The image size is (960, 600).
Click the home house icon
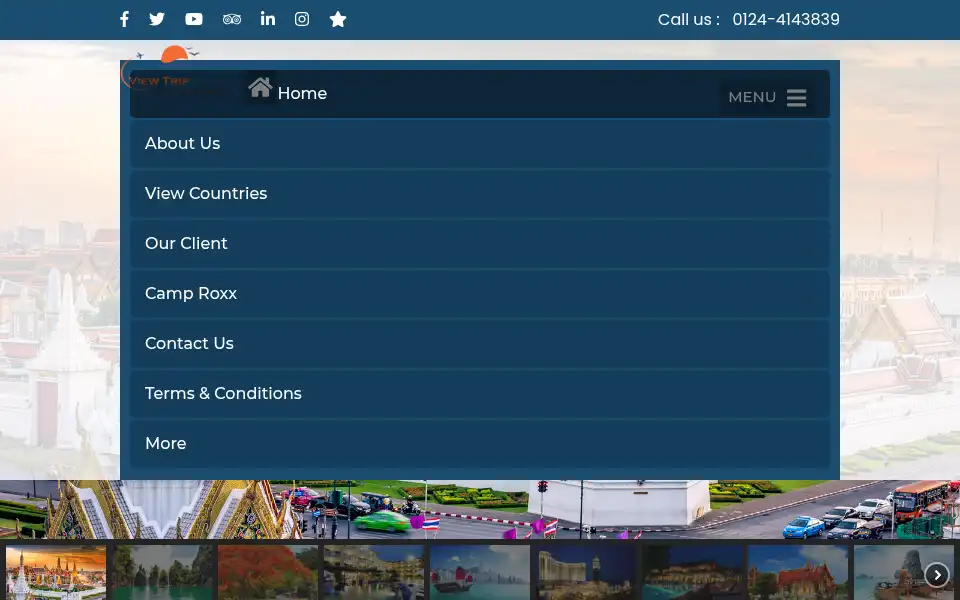[x=260, y=88]
